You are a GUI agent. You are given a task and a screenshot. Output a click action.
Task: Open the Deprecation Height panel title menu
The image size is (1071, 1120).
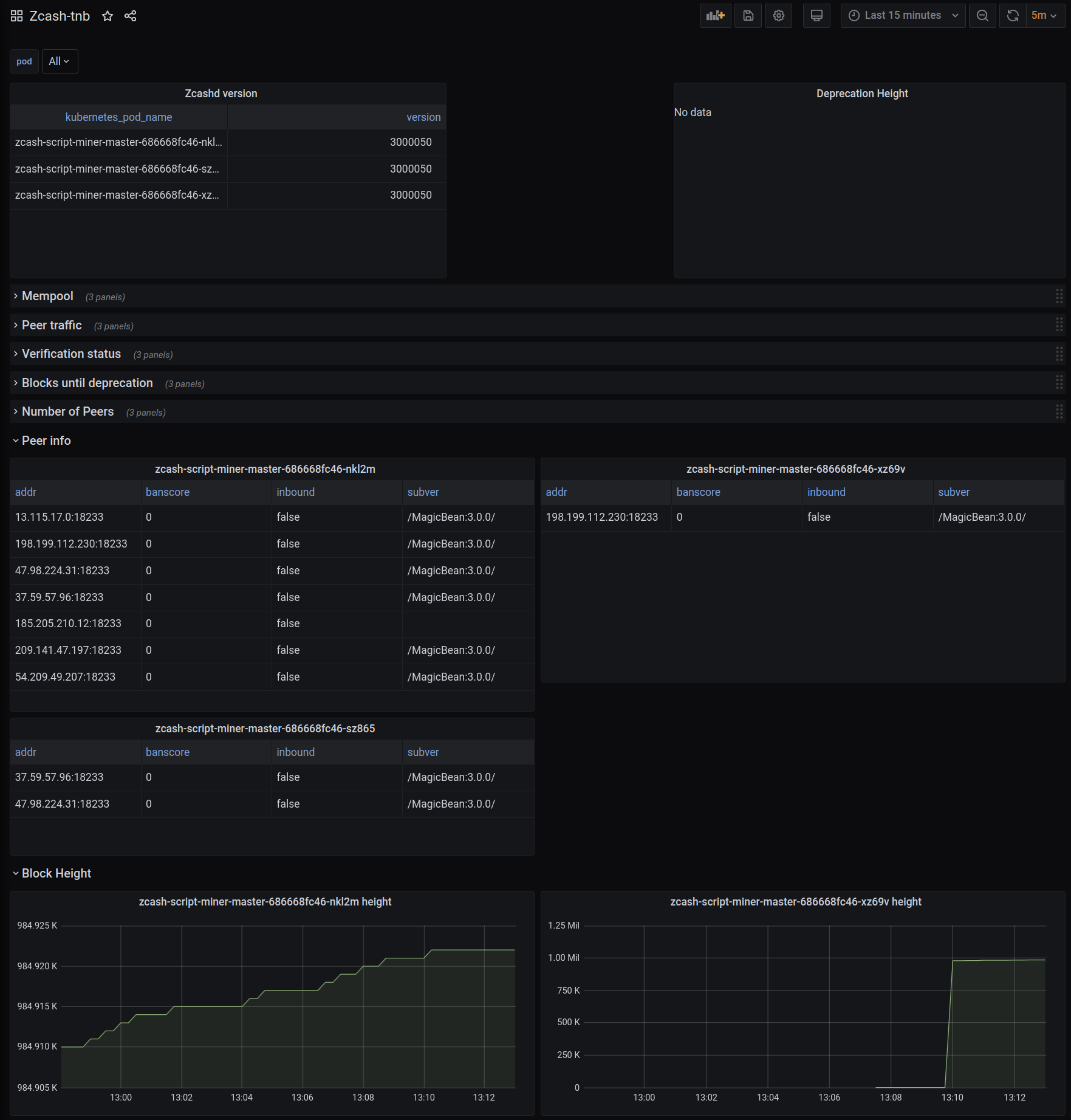[862, 94]
